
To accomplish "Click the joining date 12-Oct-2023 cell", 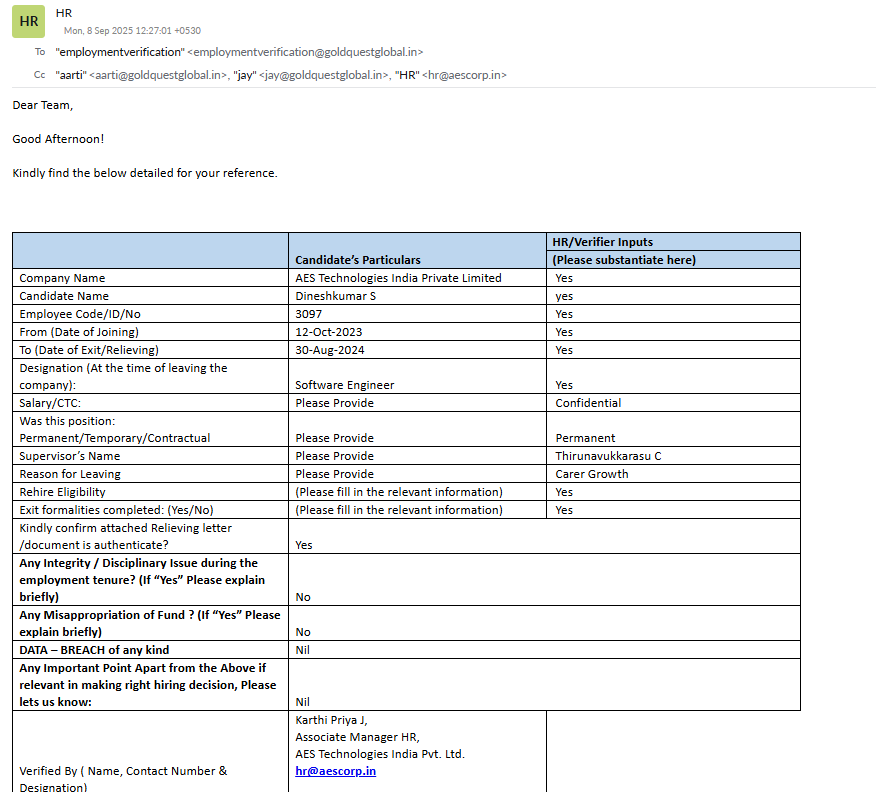I will pyautogui.click(x=328, y=332).
